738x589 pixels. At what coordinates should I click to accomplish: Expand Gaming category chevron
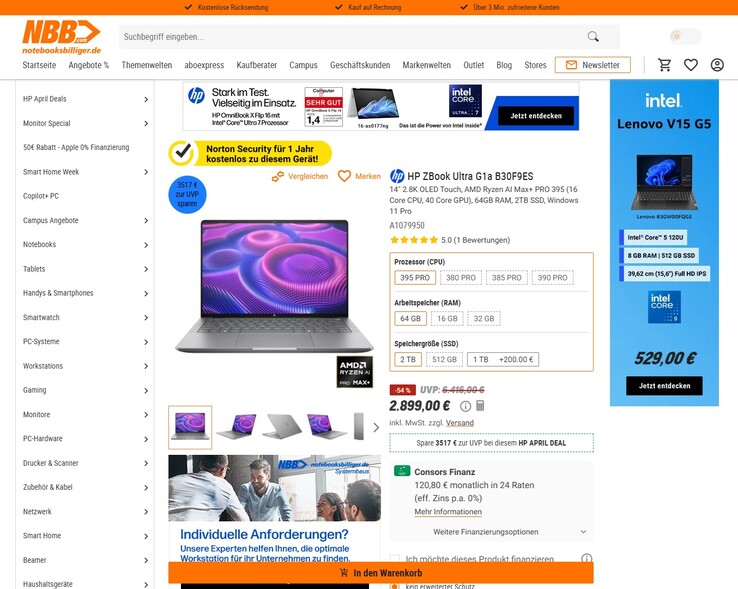tap(146, 390)
